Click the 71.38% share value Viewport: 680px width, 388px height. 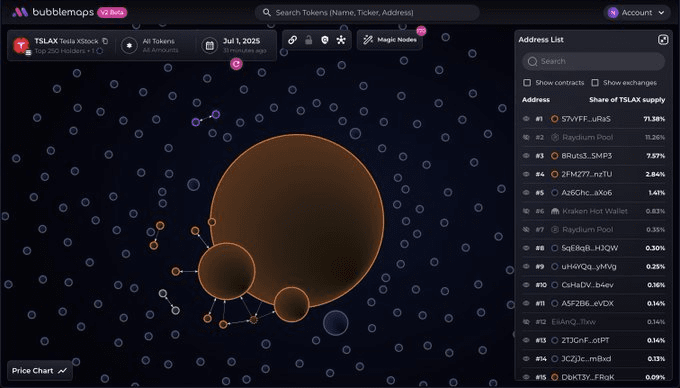tap(654, 119)
